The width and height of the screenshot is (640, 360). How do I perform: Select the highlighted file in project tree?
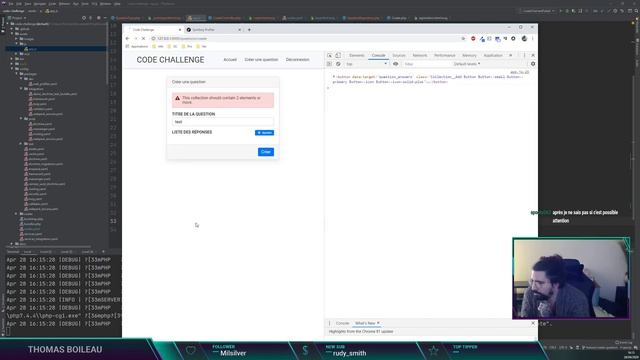click(56, 49)
